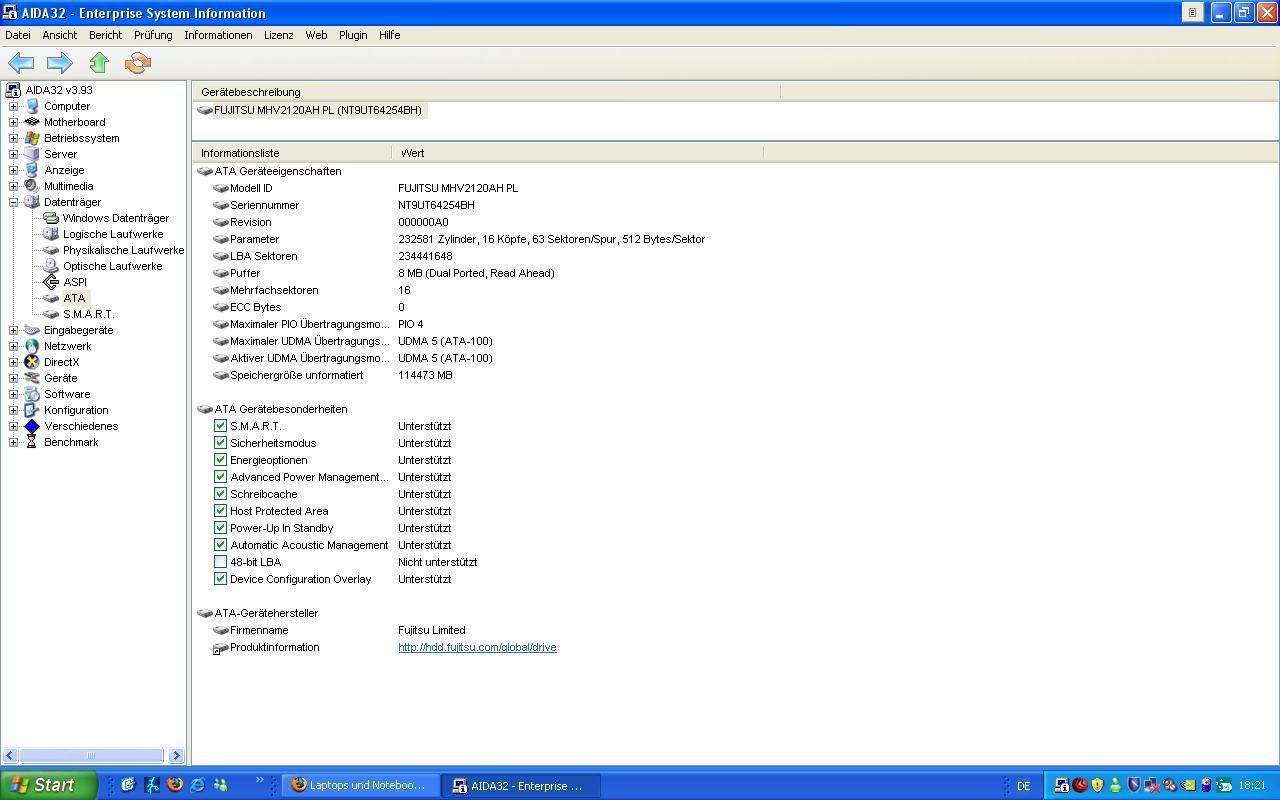
Task: Click the Refresh toolbar icon
Action: pyautogui.click(x=138, y=63)
